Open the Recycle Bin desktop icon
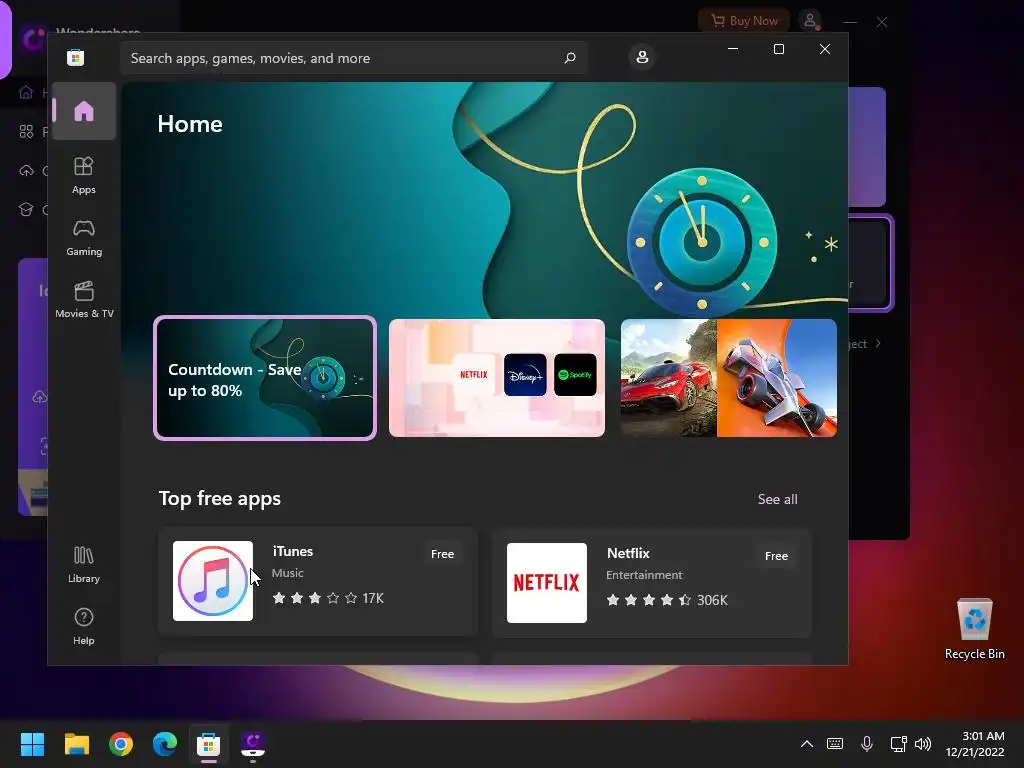Viewport: 1024px width, 768px height. [974, 629]
